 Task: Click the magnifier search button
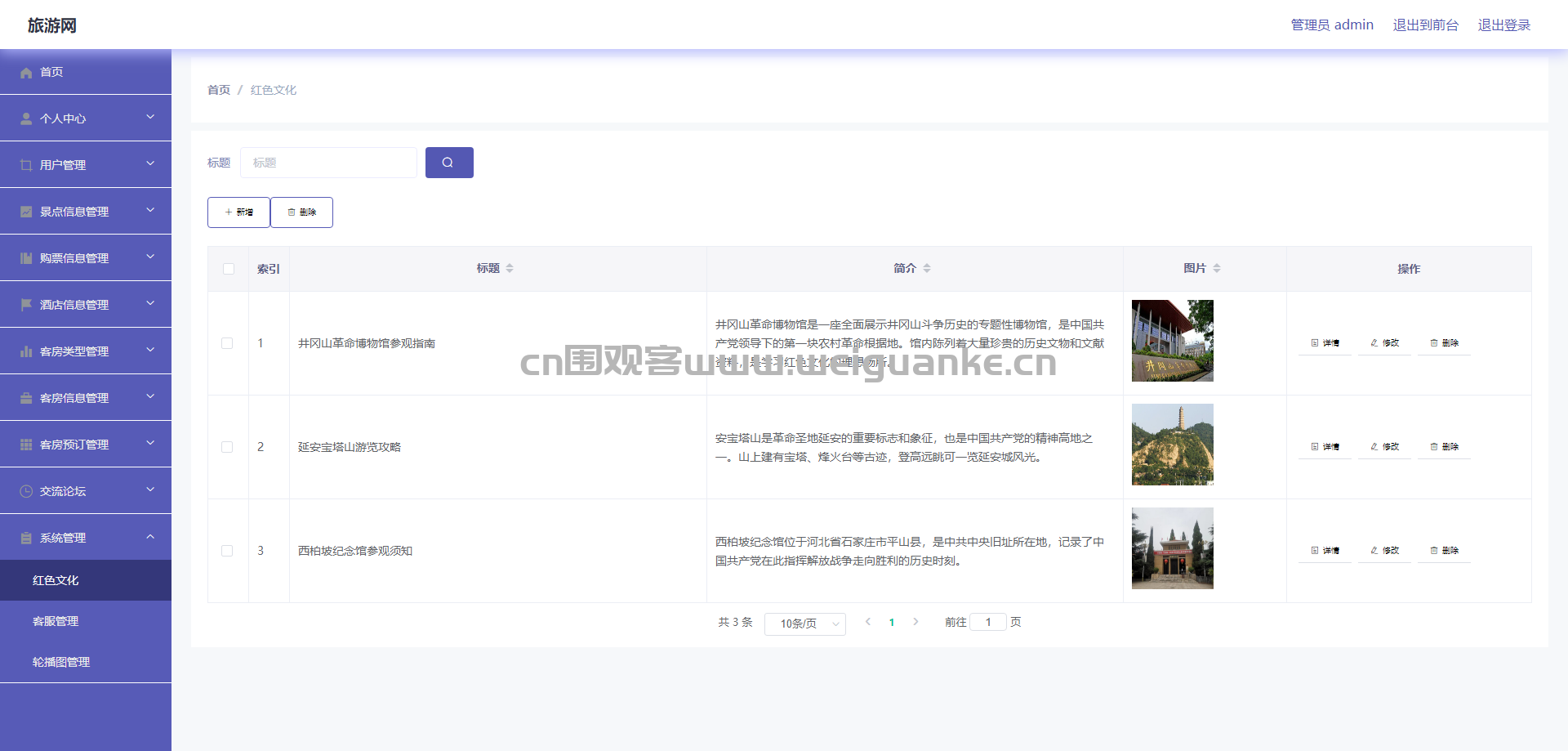(449, 163)
